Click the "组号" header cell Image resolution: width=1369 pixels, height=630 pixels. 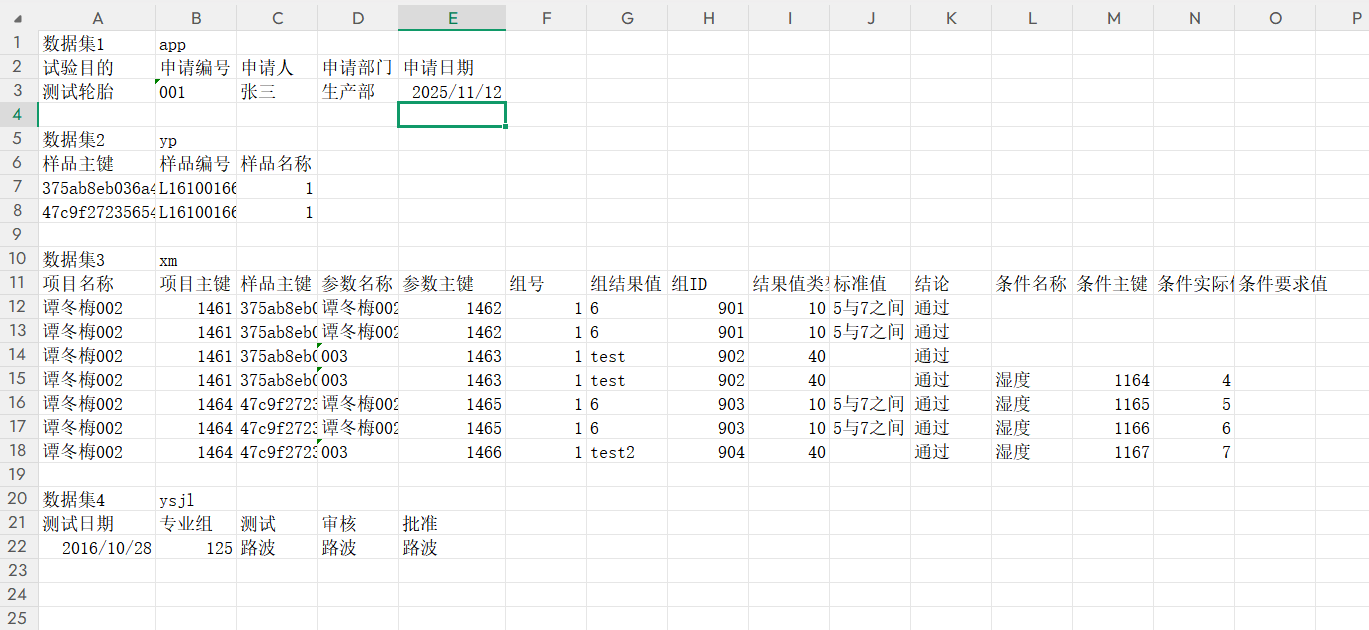(x=546, y=283)
